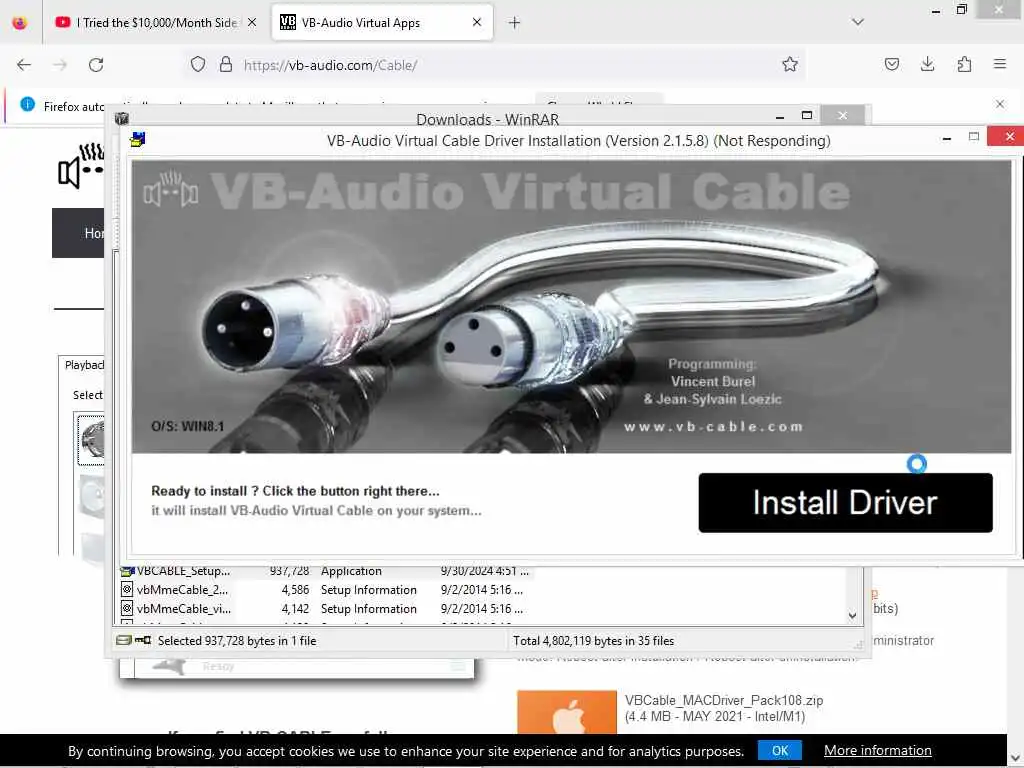The image size is (1024, 768).
Task: Select vbMmeCable_vi... setup information file
Action: tap(175, 609)
